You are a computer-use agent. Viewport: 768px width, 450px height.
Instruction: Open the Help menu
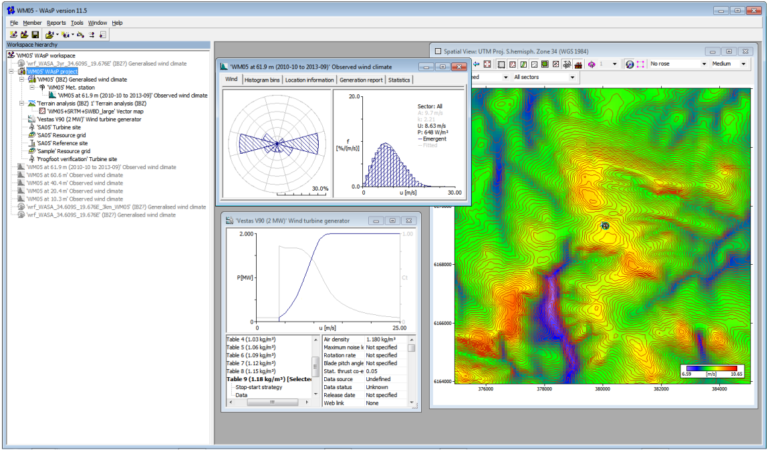point(117,23)
